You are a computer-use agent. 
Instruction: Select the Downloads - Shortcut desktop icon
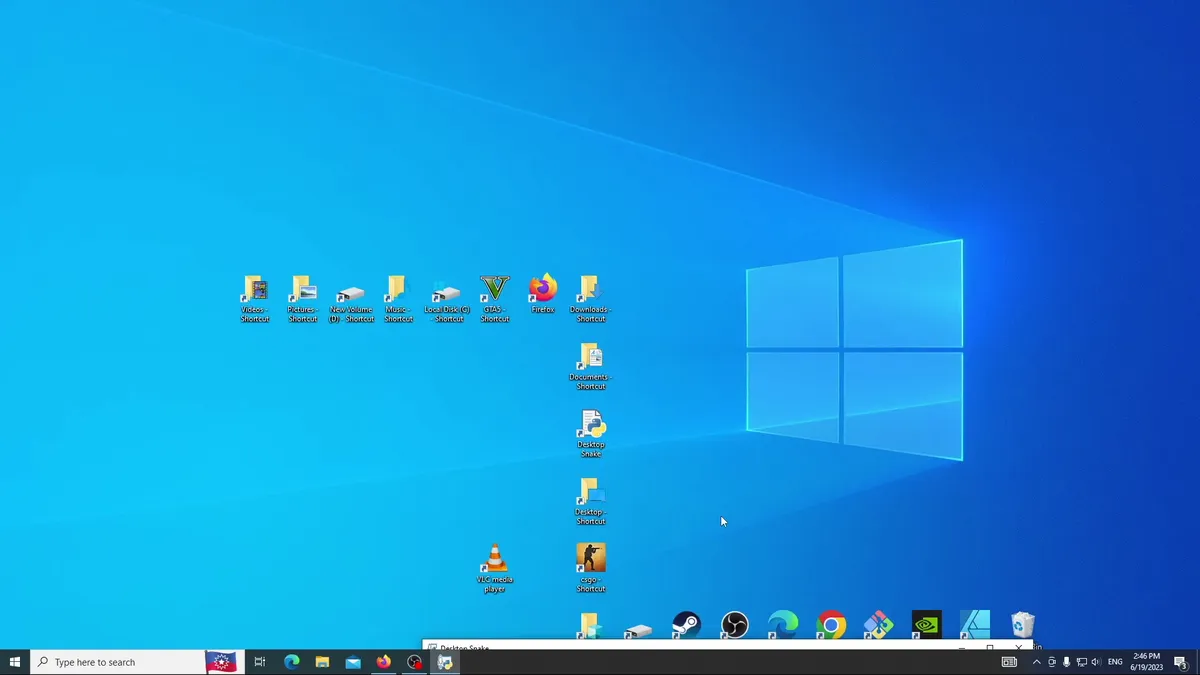(591, 298)
